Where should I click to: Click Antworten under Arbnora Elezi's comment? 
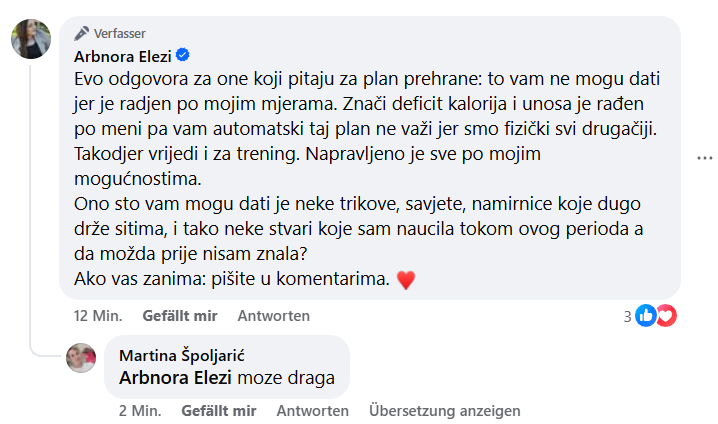pos(273,316)
